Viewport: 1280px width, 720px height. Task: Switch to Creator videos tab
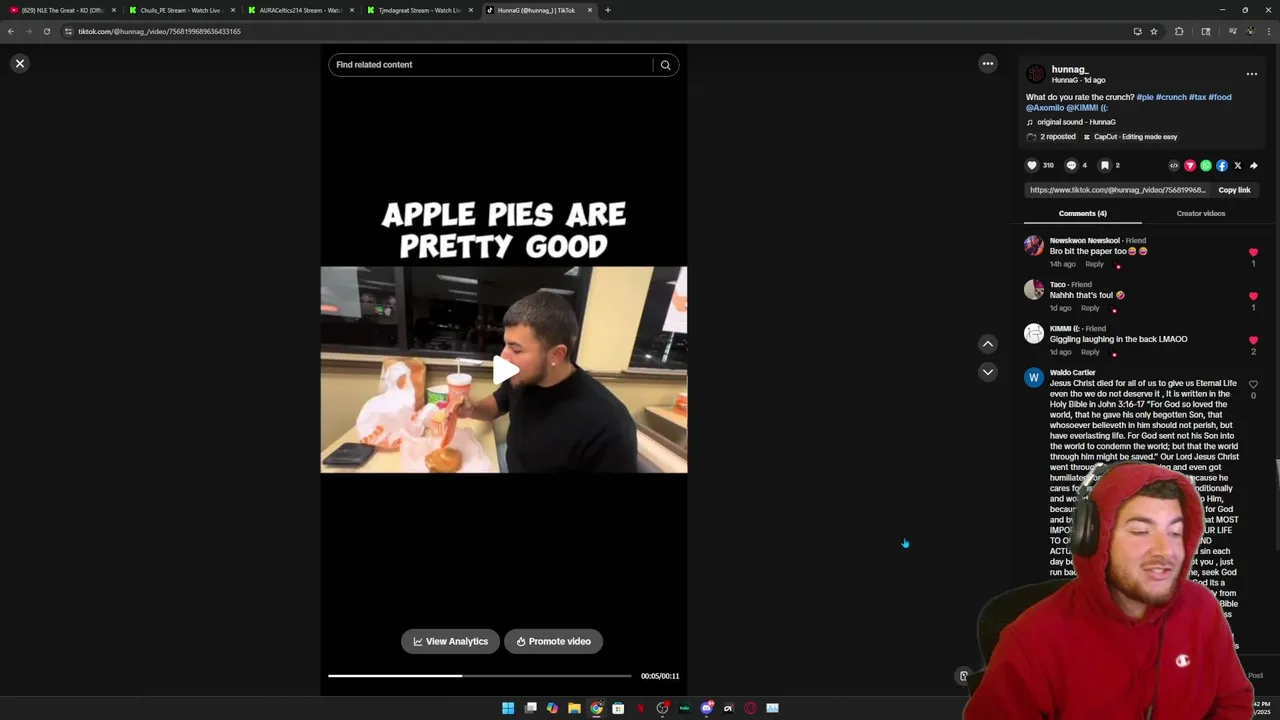[1200, 213]
